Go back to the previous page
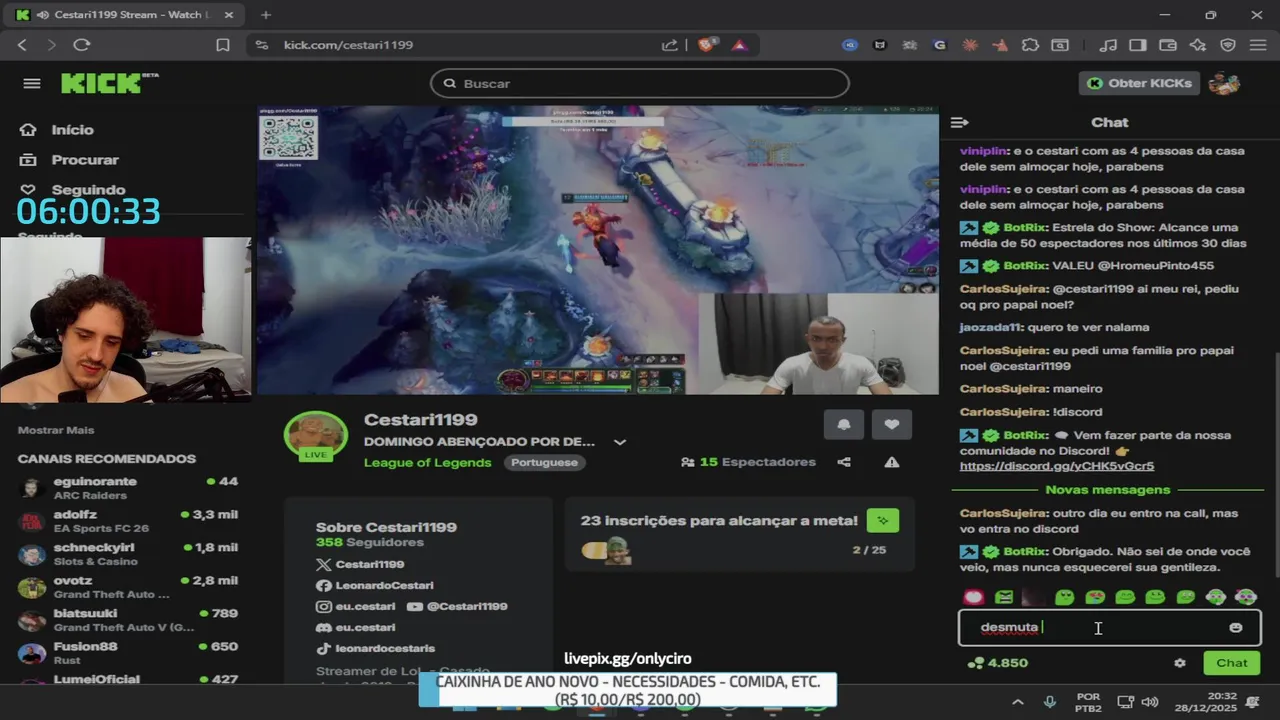Image resolution: width=1280 pixels, height=720 pixels. click(22, 45)
